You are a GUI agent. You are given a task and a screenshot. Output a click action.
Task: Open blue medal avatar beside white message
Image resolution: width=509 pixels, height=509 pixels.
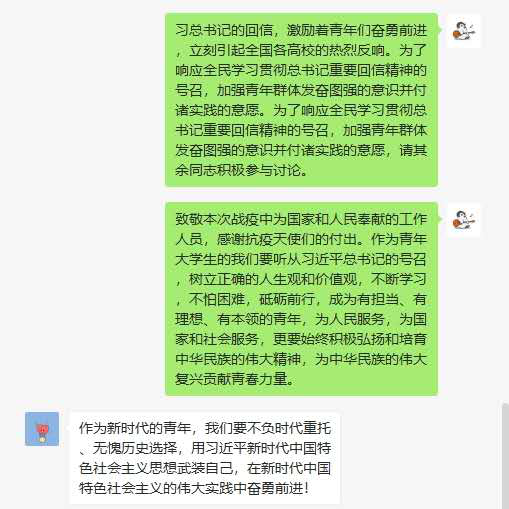(42, 429)
